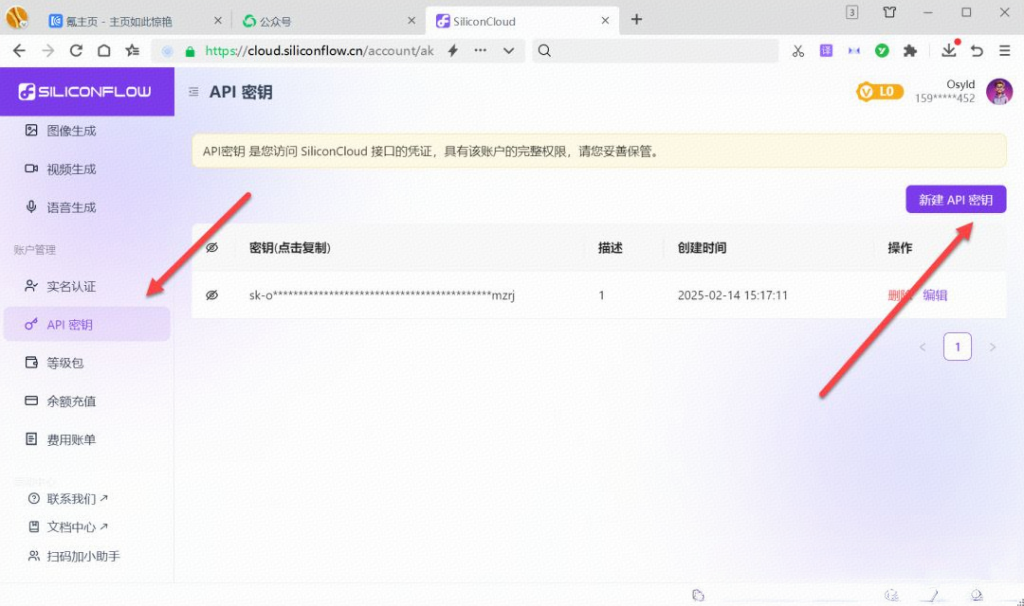Collapse the sidebar with the menu-fold icon

[x=193, y=92]
